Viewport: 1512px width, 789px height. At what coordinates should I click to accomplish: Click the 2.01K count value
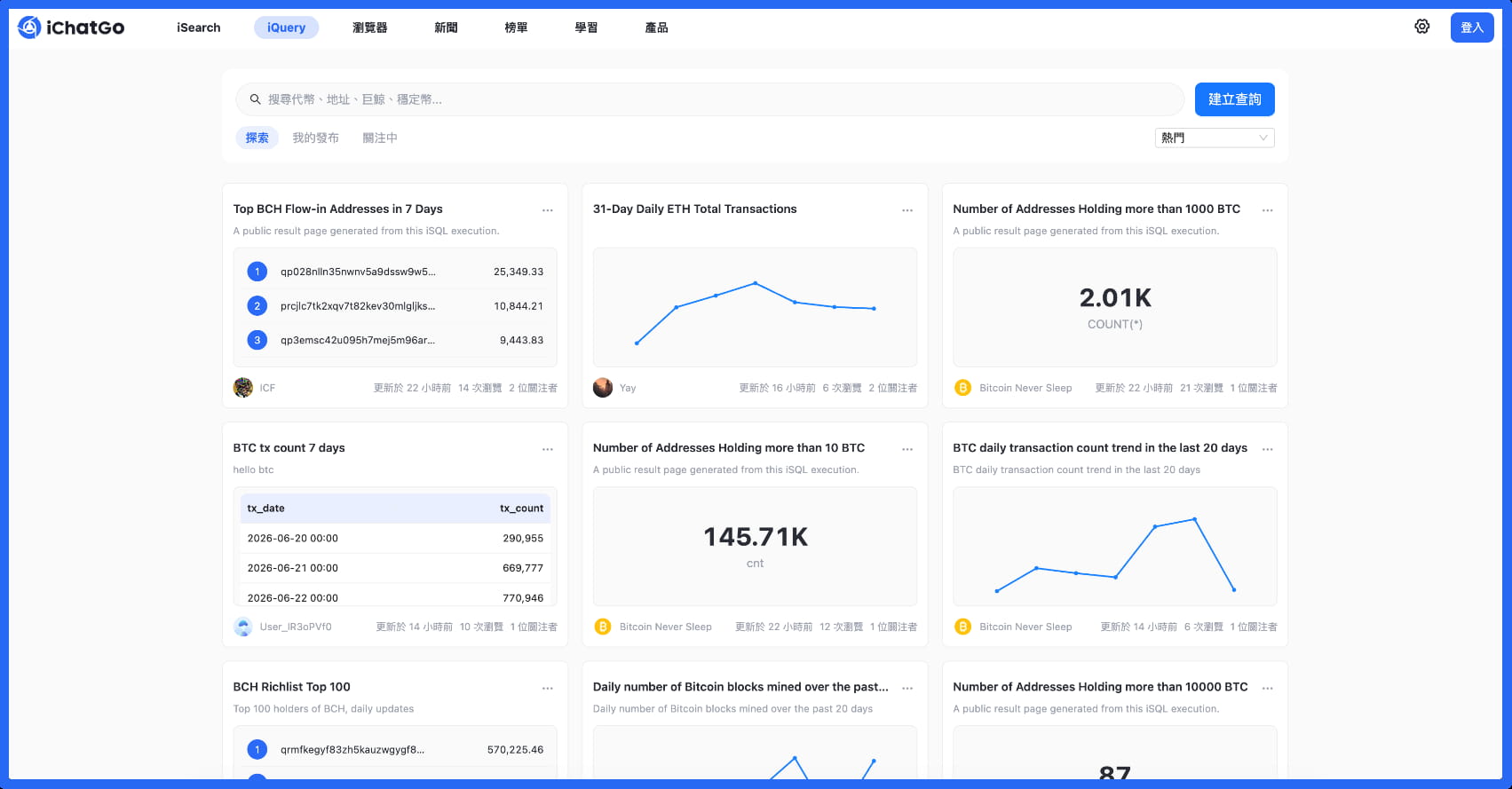click(1115, 297)
